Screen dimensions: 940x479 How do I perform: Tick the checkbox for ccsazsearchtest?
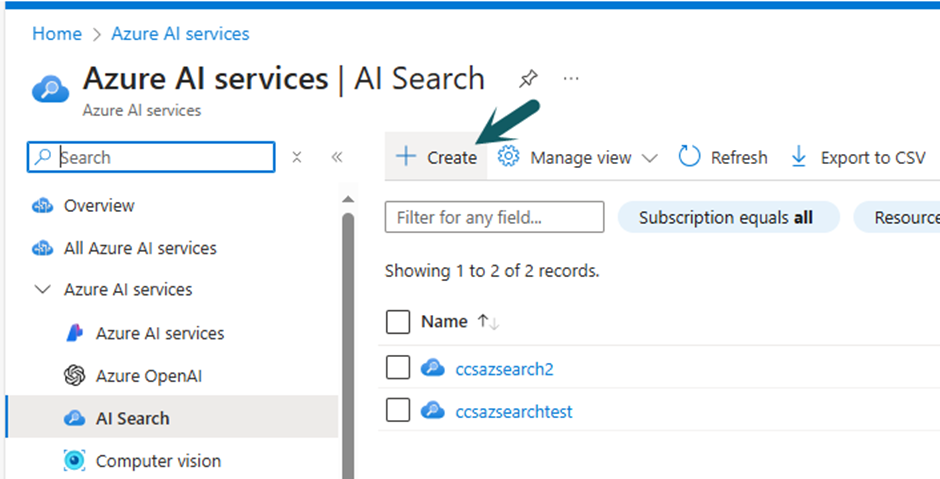[398, 411]
